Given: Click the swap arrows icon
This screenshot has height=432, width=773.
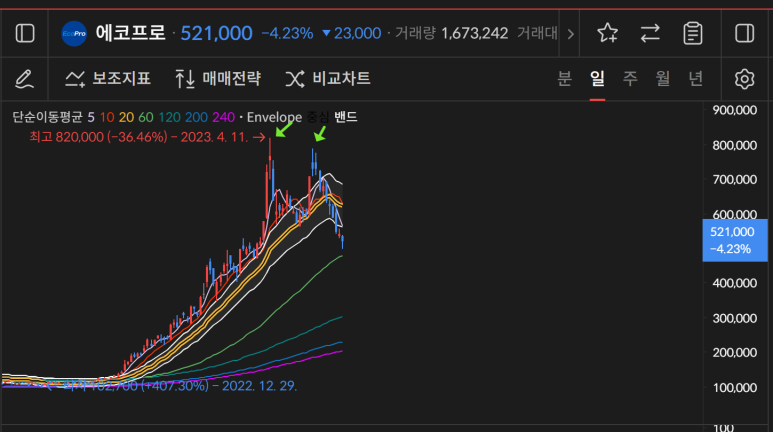Looking at the screenshot, I should pyautogui.click(x=650, y=34).
